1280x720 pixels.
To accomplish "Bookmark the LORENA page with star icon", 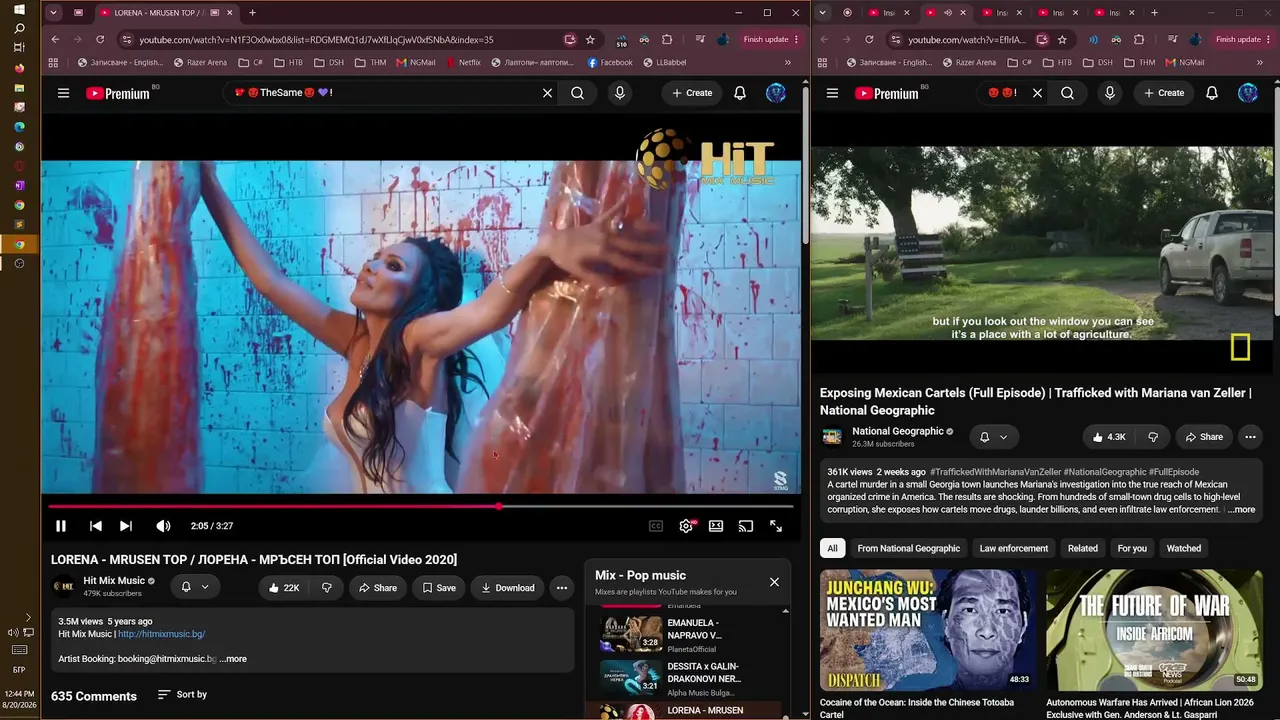I will pos(590,40).
